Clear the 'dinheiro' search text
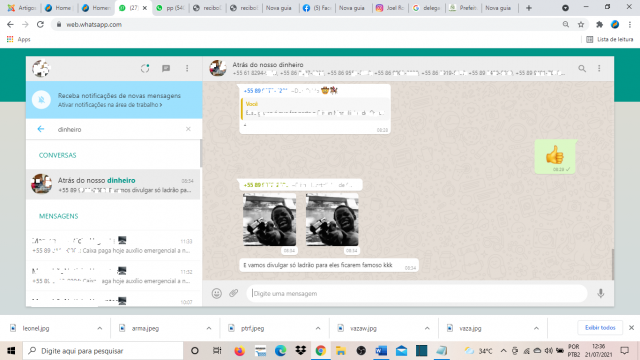Viewport: 640px width, 360px height. 188,129
